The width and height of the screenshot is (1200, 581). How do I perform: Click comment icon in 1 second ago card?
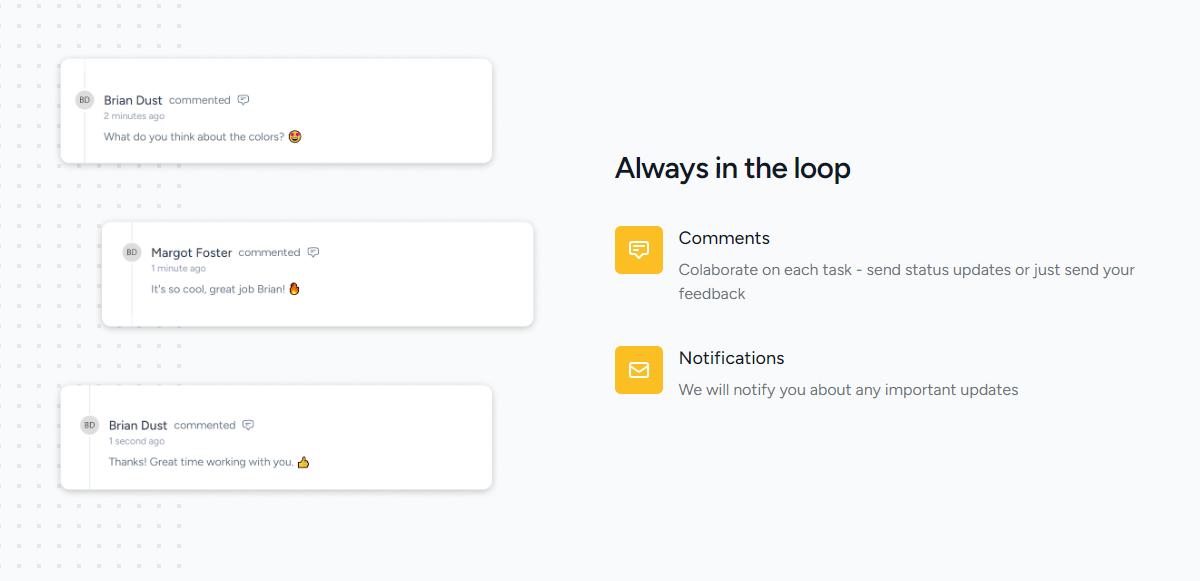(248, 425)
